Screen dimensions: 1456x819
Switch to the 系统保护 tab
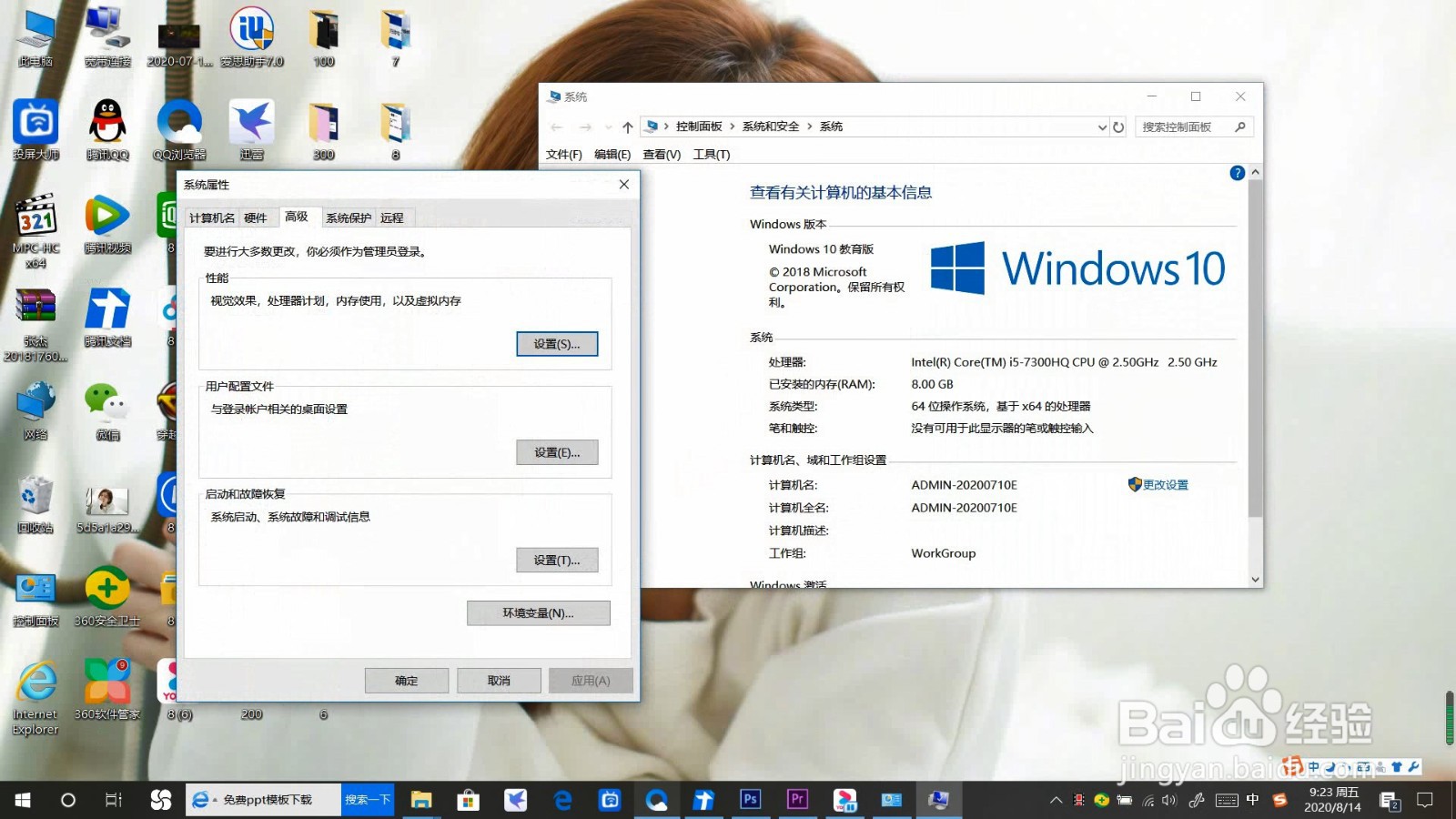click(347, 217)
